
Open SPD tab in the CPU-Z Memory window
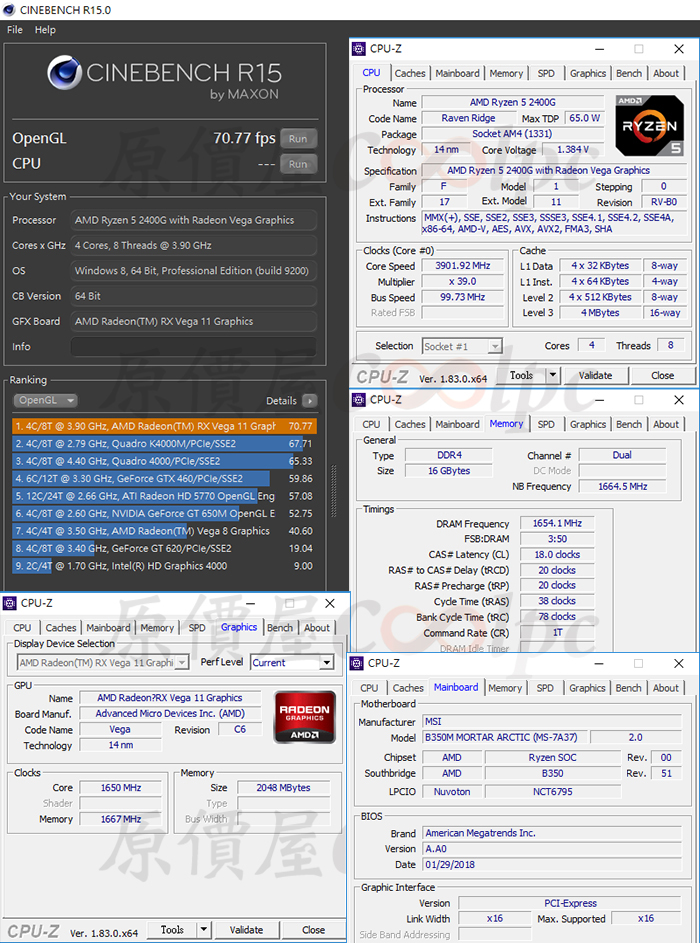coord(546,424)
